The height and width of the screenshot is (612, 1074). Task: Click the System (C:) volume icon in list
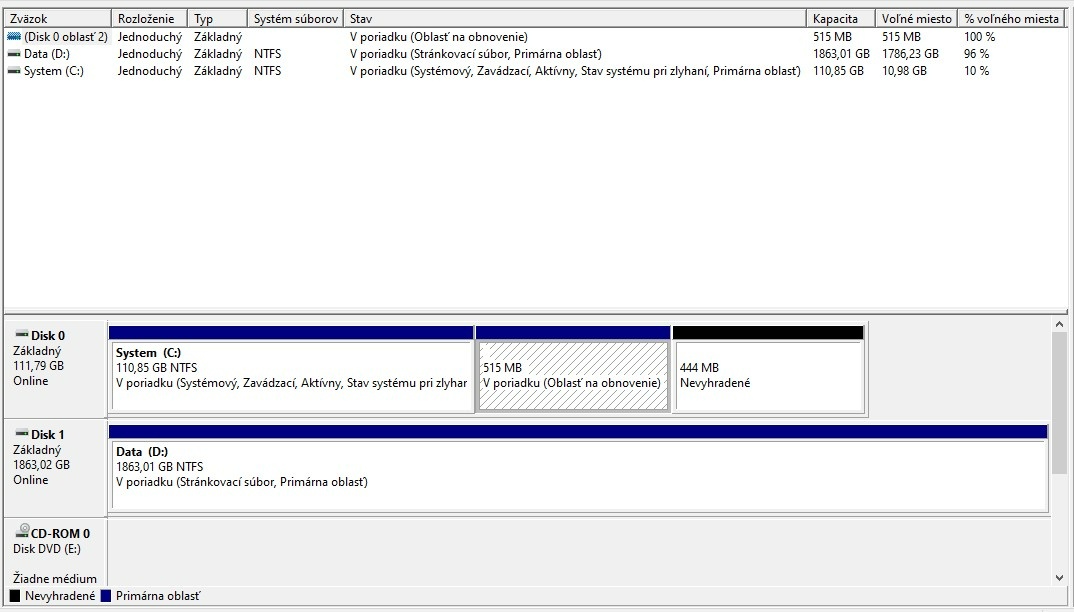pyautogui.click(x=14, y=71)
